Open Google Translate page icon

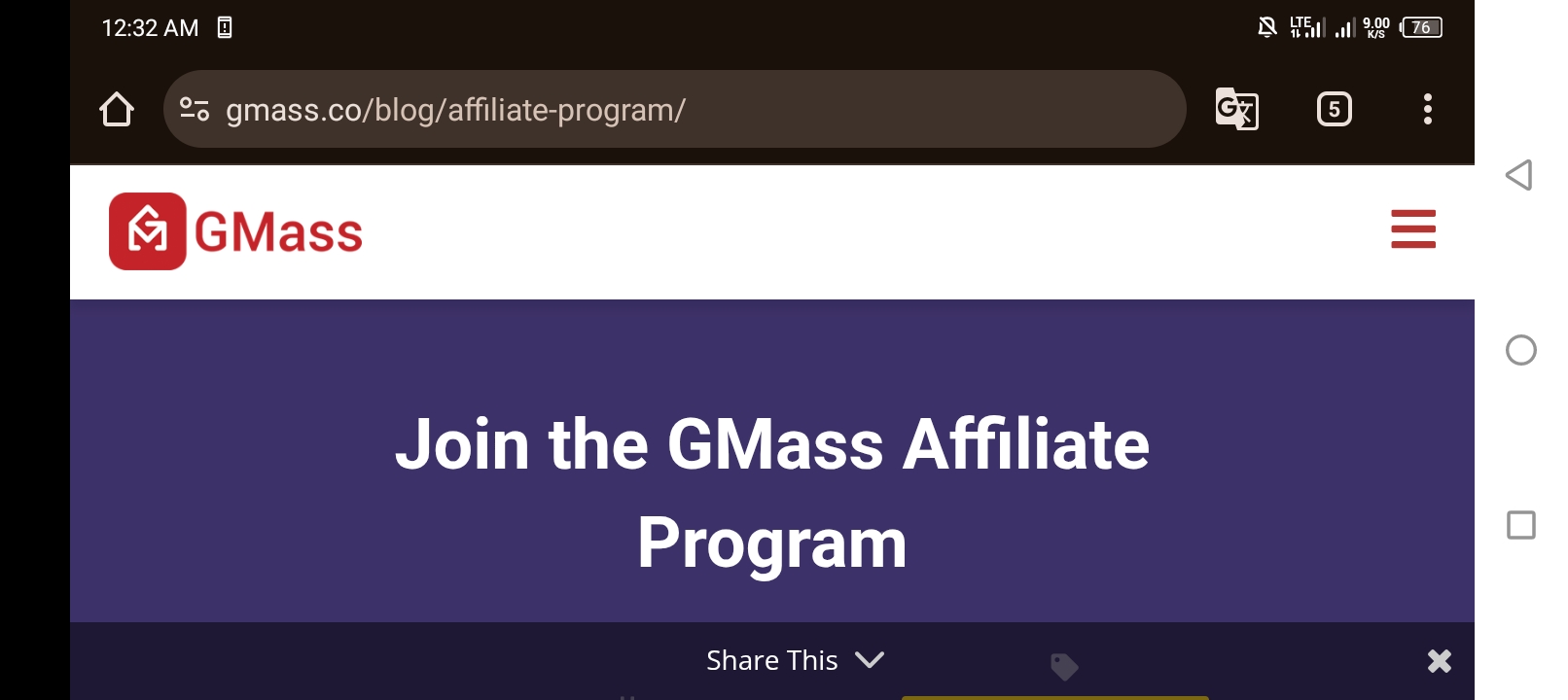coord(1236,109)
